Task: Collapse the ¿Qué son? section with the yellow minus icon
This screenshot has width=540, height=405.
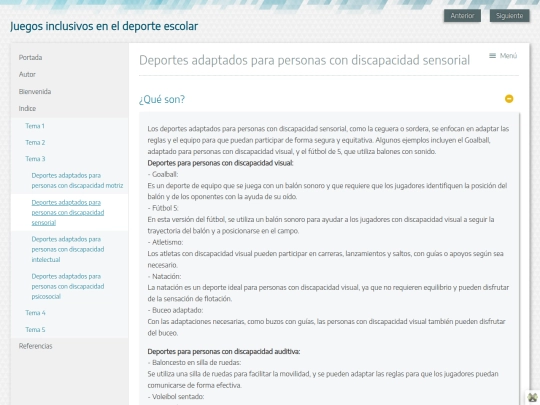Action: [x=509, y=99]
